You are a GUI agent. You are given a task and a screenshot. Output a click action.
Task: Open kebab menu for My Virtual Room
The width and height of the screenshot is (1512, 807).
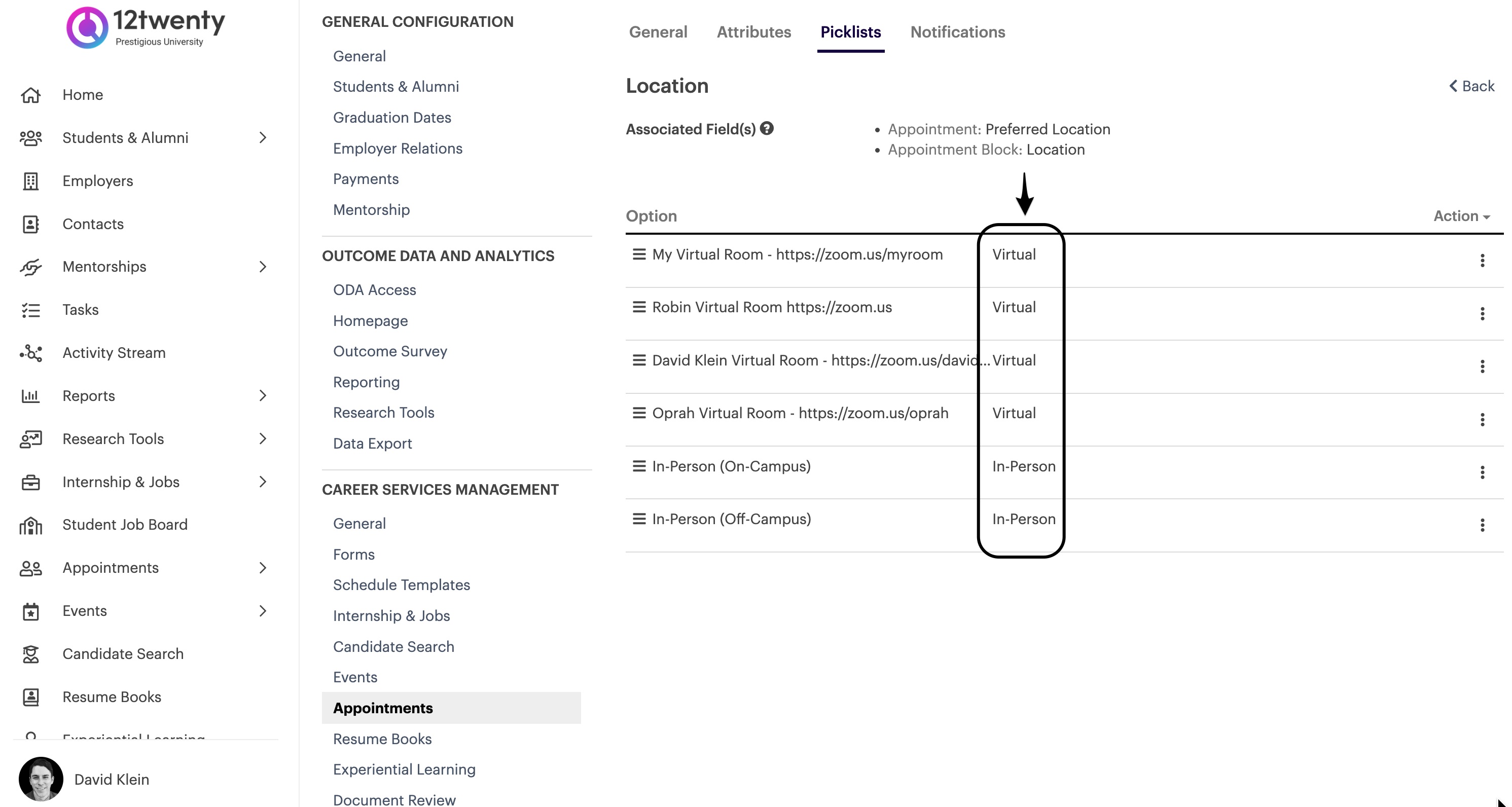tap(1482, 261)
